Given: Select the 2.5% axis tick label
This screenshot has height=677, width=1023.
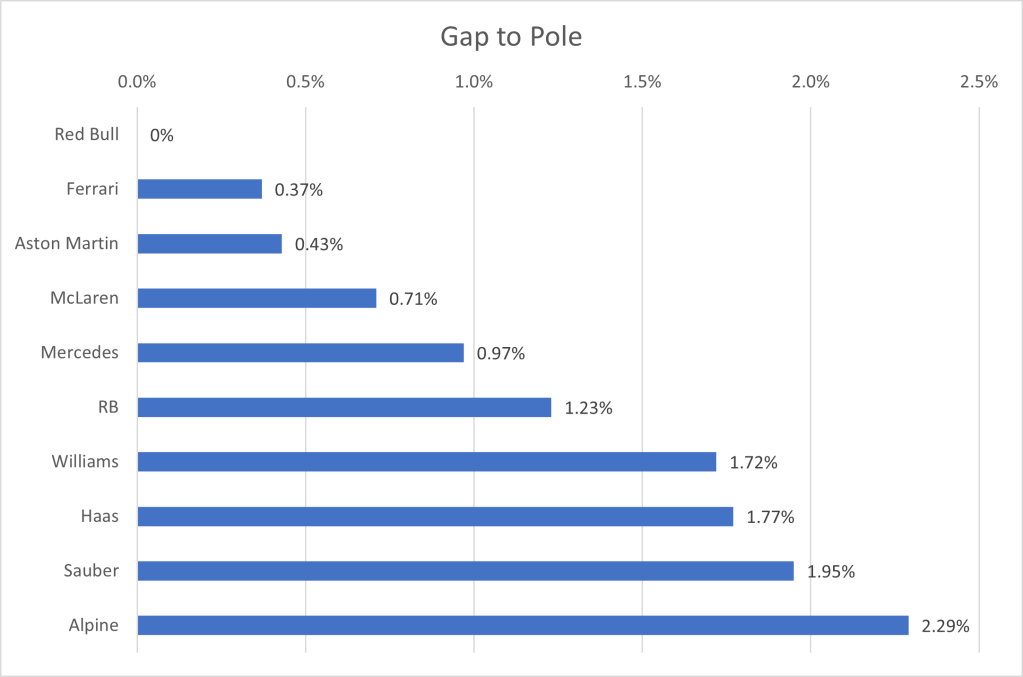Looking at the screenshot, I should click(978, 82).
